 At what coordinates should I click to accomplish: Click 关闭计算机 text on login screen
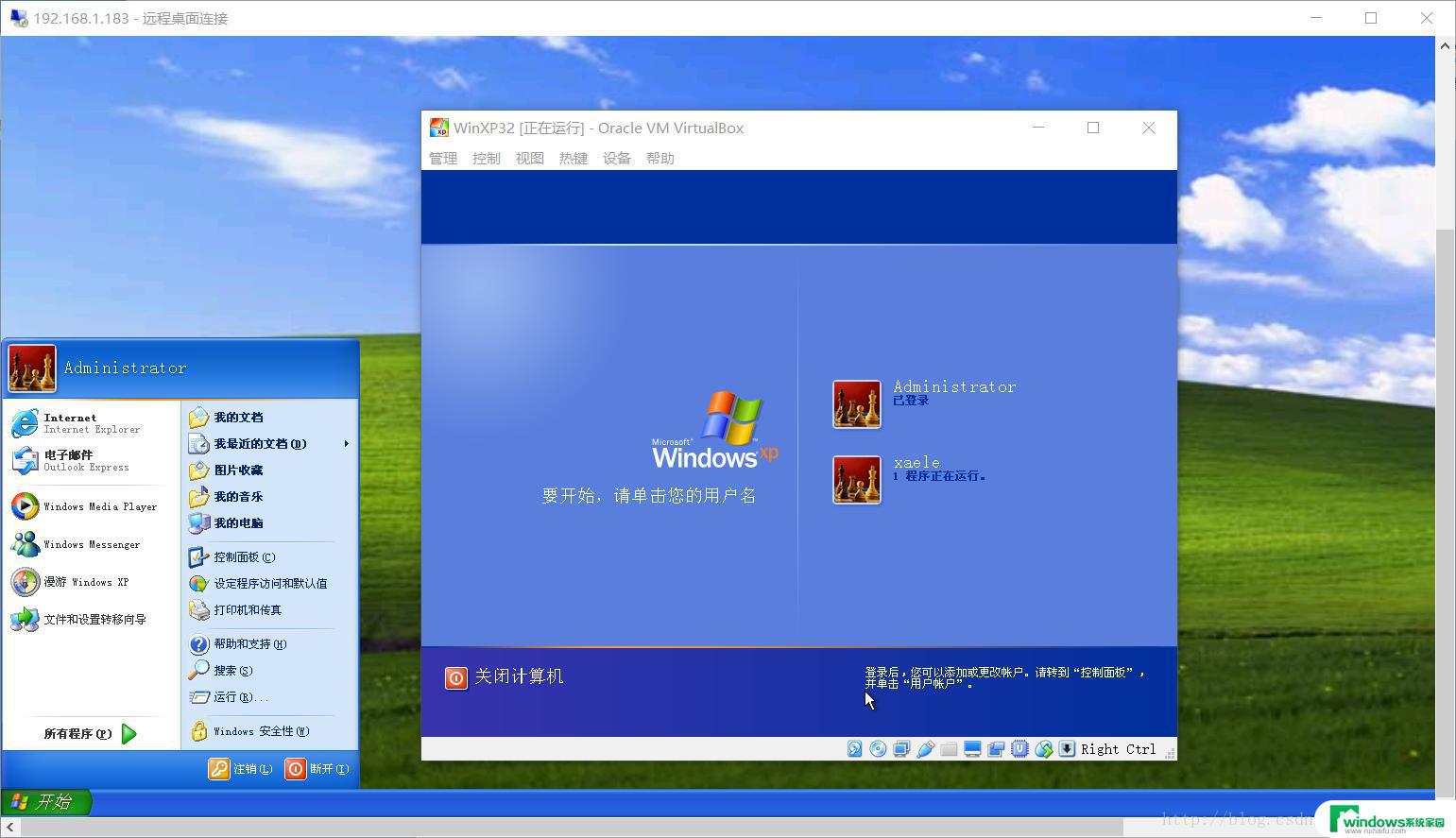[x=519, y=676]
